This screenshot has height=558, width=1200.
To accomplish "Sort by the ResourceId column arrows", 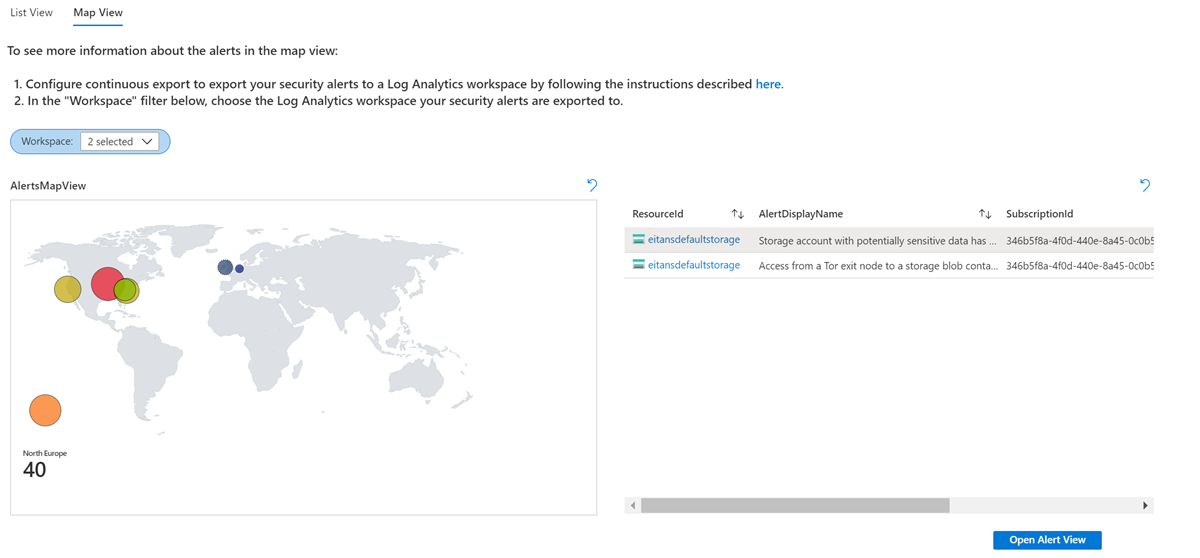I will tap(737, 214).
